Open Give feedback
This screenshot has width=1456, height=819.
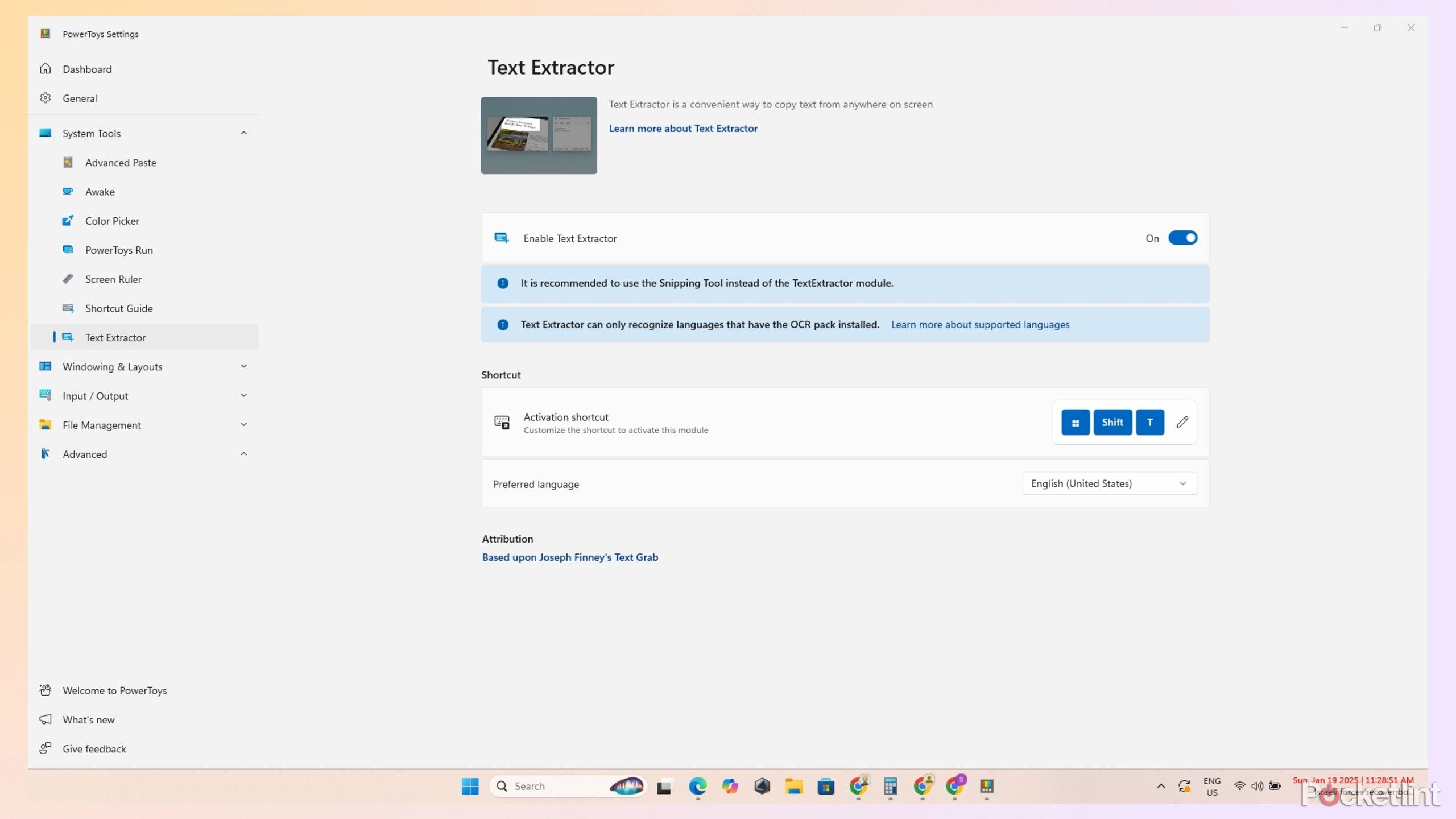click(x=144, y=749)
